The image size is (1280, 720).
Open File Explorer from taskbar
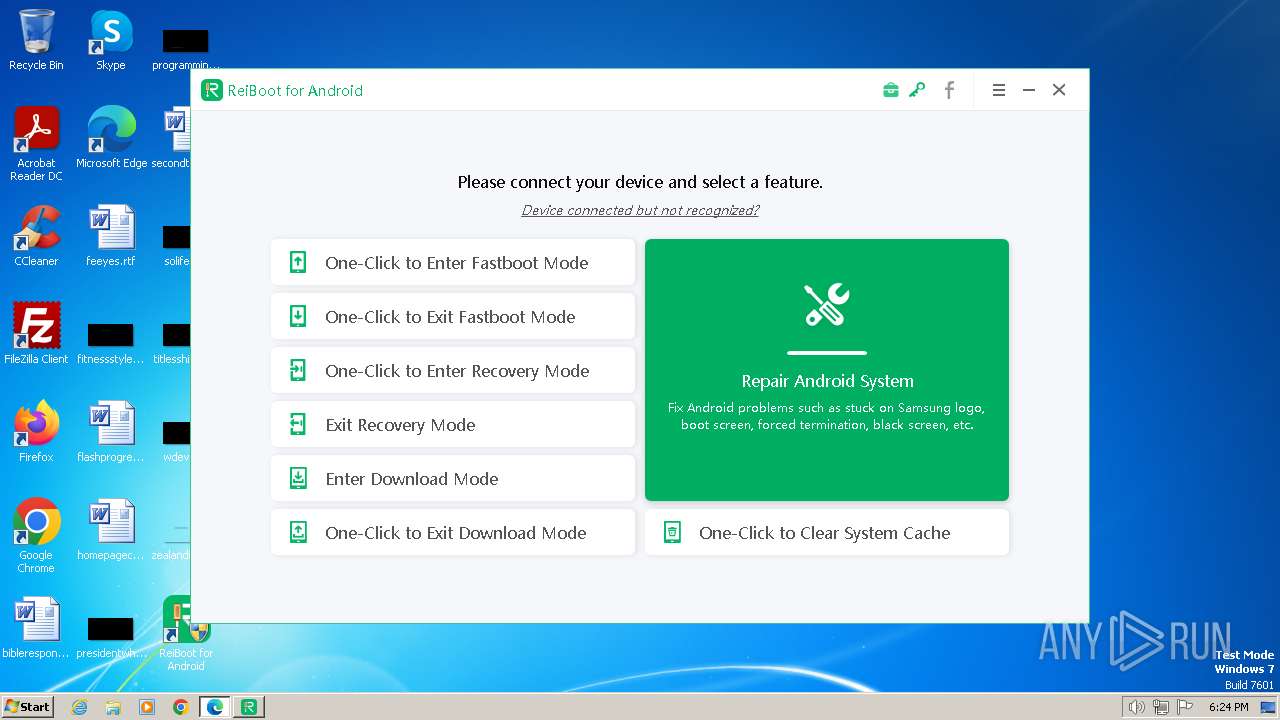(113, 707)
